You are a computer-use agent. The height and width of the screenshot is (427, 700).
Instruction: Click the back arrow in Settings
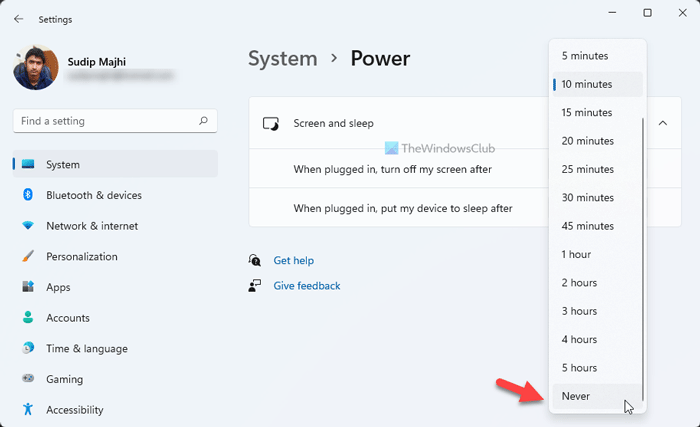pyautogui.click(x=19, y=19)
